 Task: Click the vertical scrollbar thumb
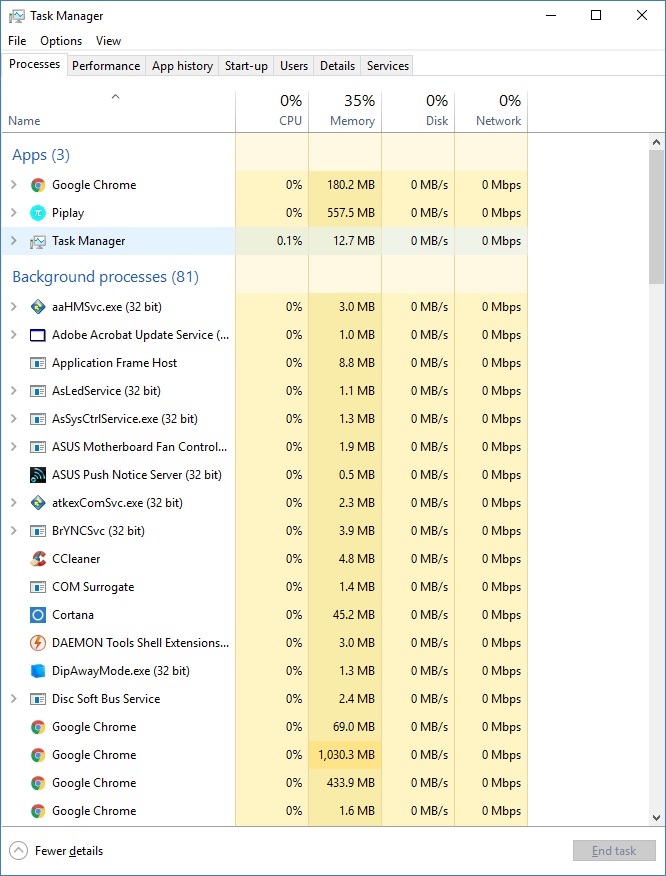tap(657, 217)
